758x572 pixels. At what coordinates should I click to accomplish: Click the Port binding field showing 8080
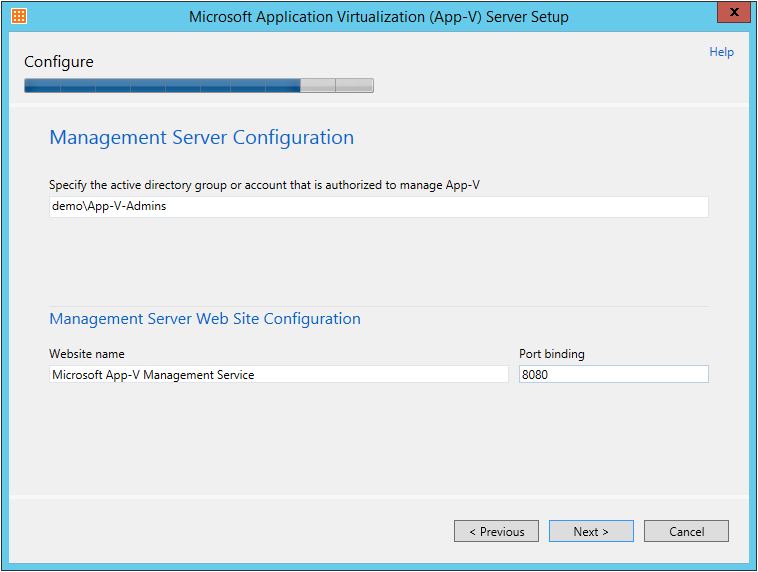pyautogui.click(x=613, y=375)
